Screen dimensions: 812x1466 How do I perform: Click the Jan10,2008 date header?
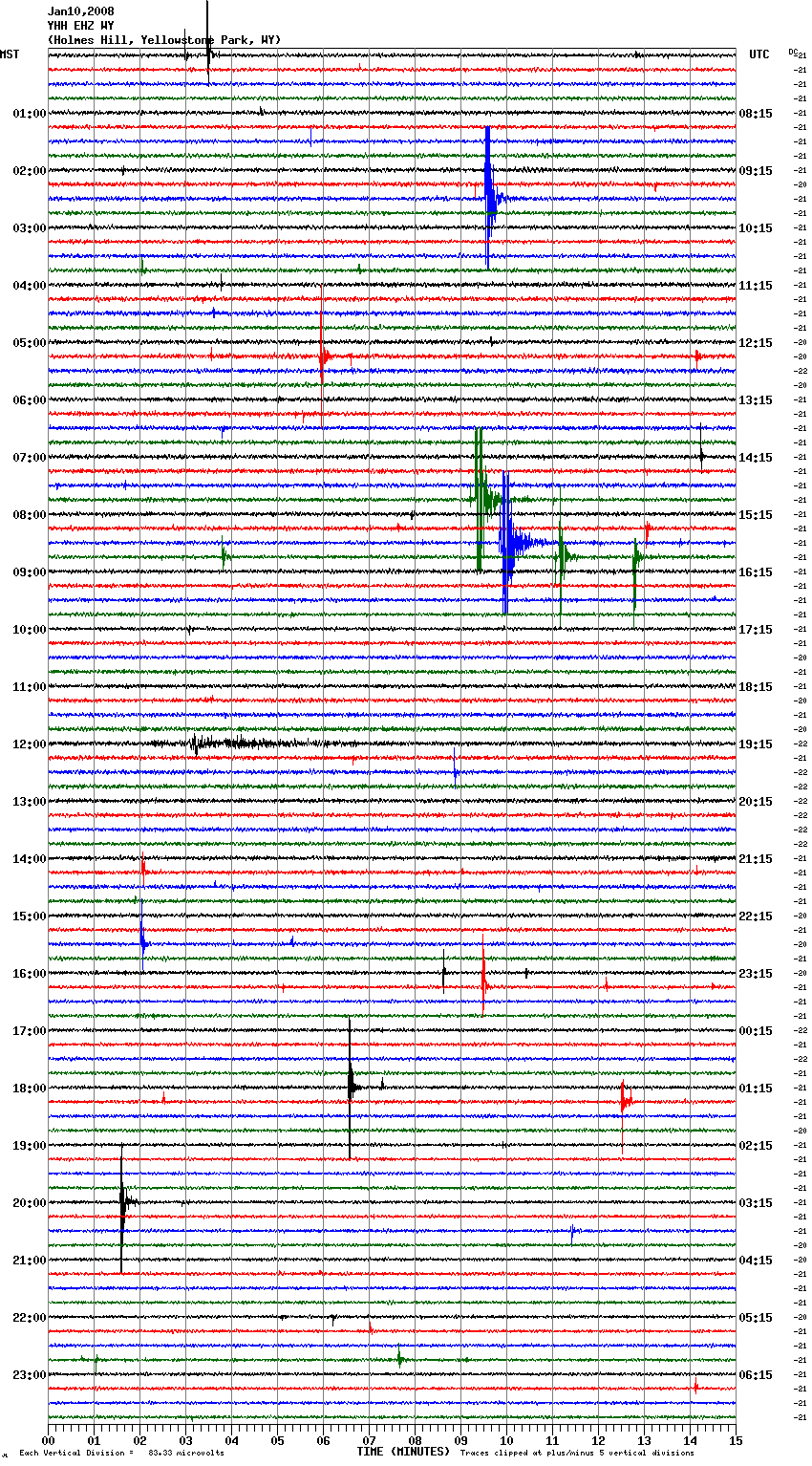tap(80, 11)
